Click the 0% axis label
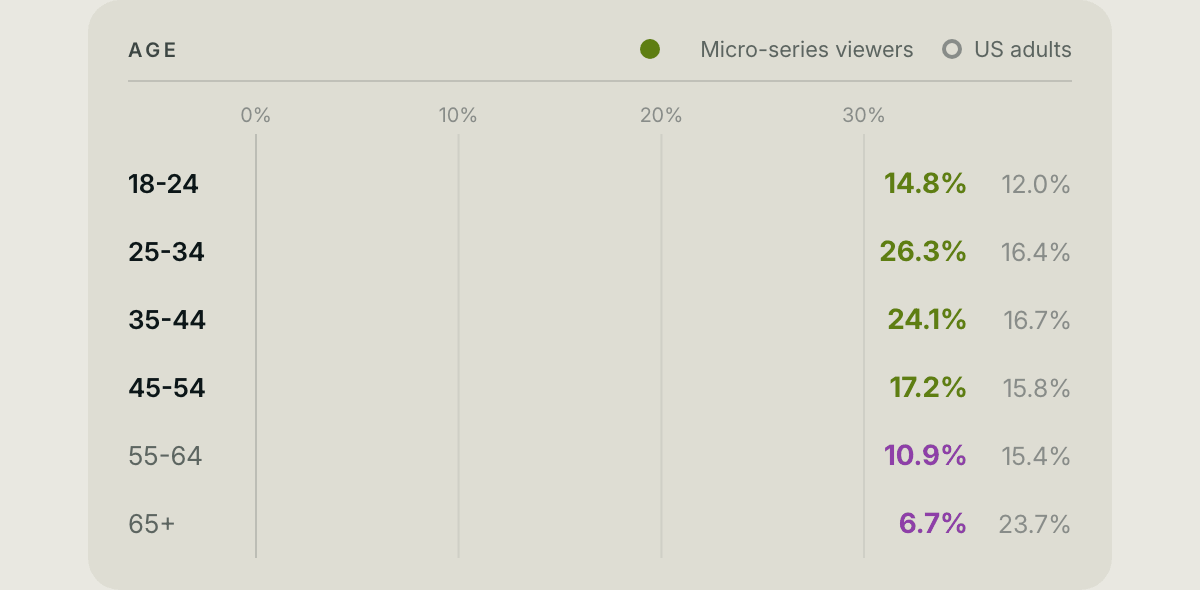Viewport: 1200px width, 590px height. [x=256, y=116]
